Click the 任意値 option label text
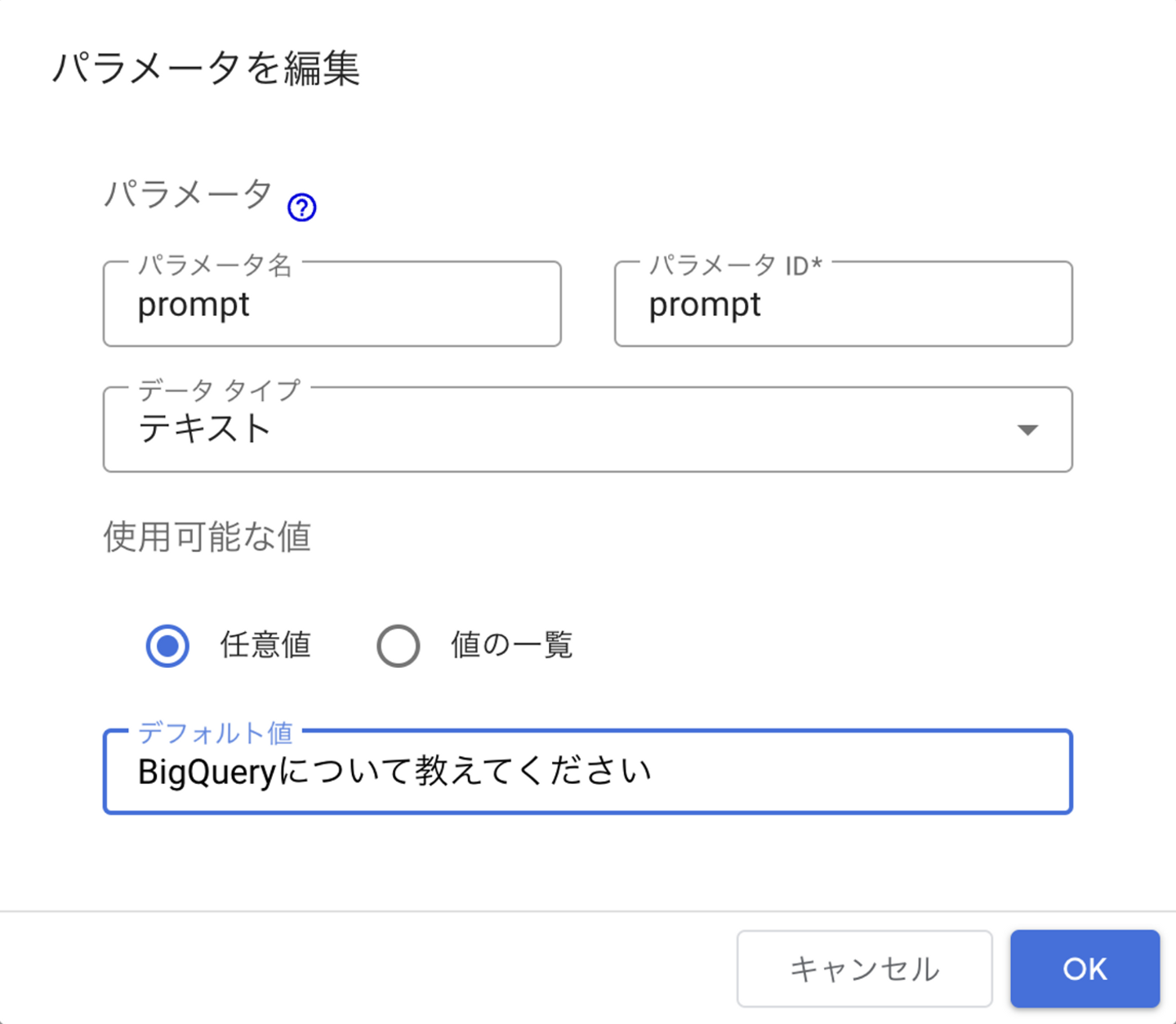The height and width of the screenshot is (1024, 1176). (x=265, y=645)
